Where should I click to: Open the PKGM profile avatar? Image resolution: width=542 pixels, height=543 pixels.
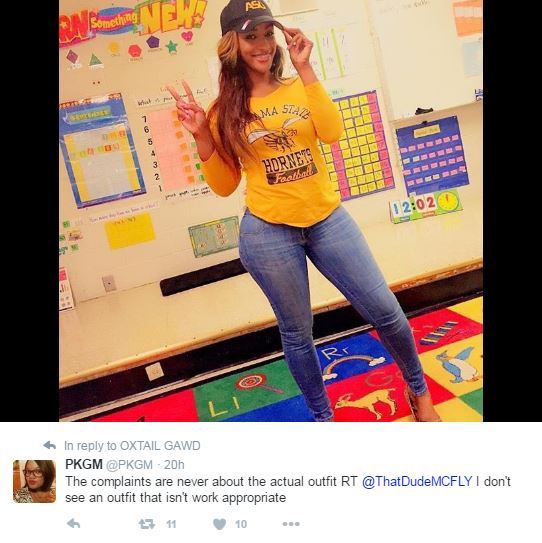point(34,481)
